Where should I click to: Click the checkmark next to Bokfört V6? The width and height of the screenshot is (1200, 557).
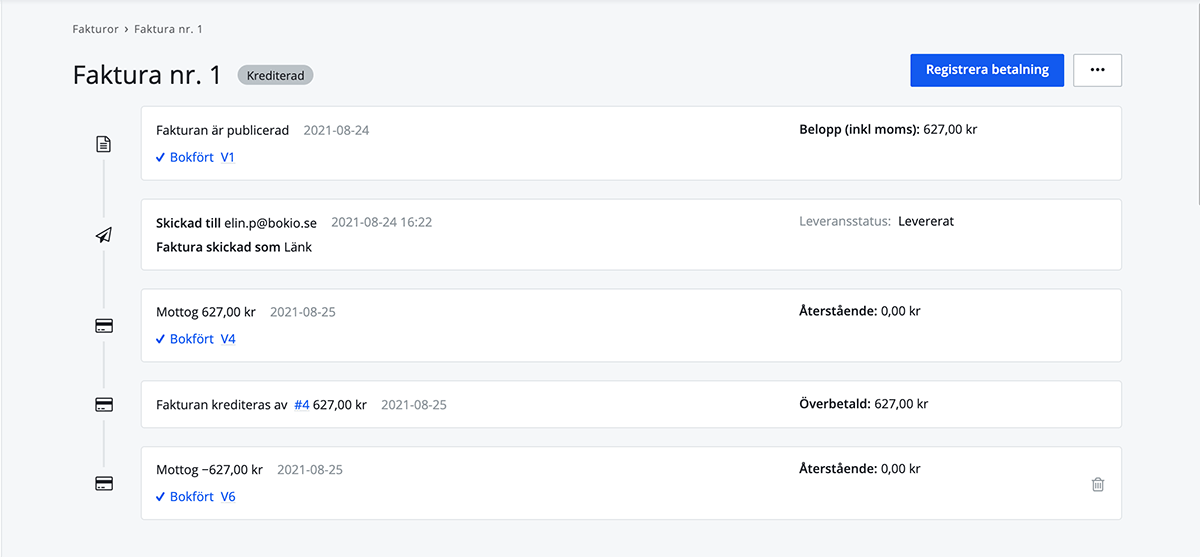[161, 497]
